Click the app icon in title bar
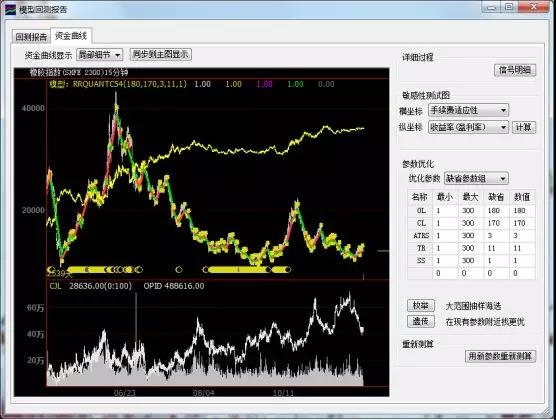 tap(10, 9)
